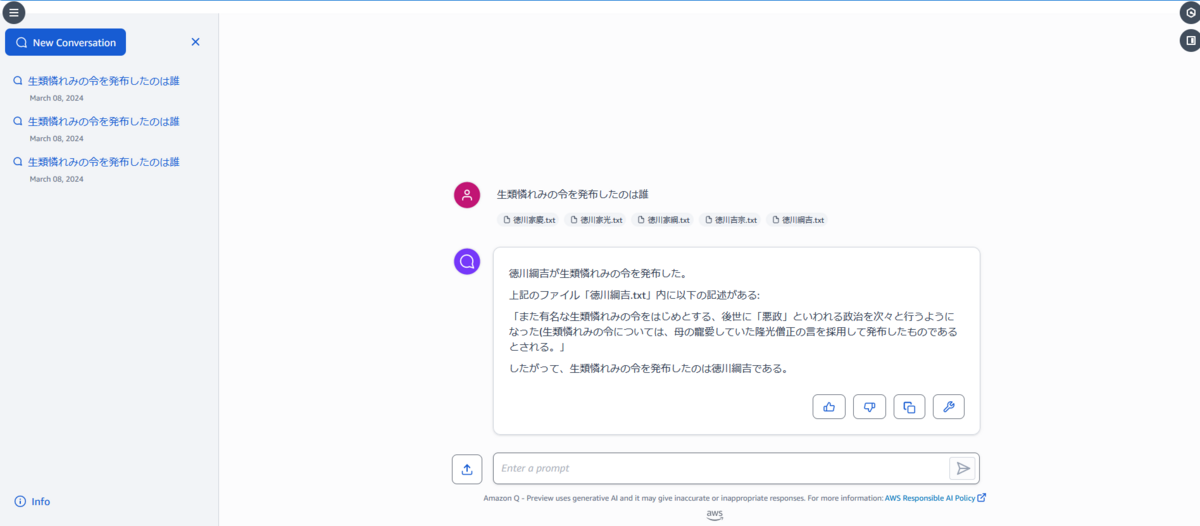The height and width of the screenshot is (526, 1200).
Task: Give thumbs up to the response
Action: [x=829, y=407]
